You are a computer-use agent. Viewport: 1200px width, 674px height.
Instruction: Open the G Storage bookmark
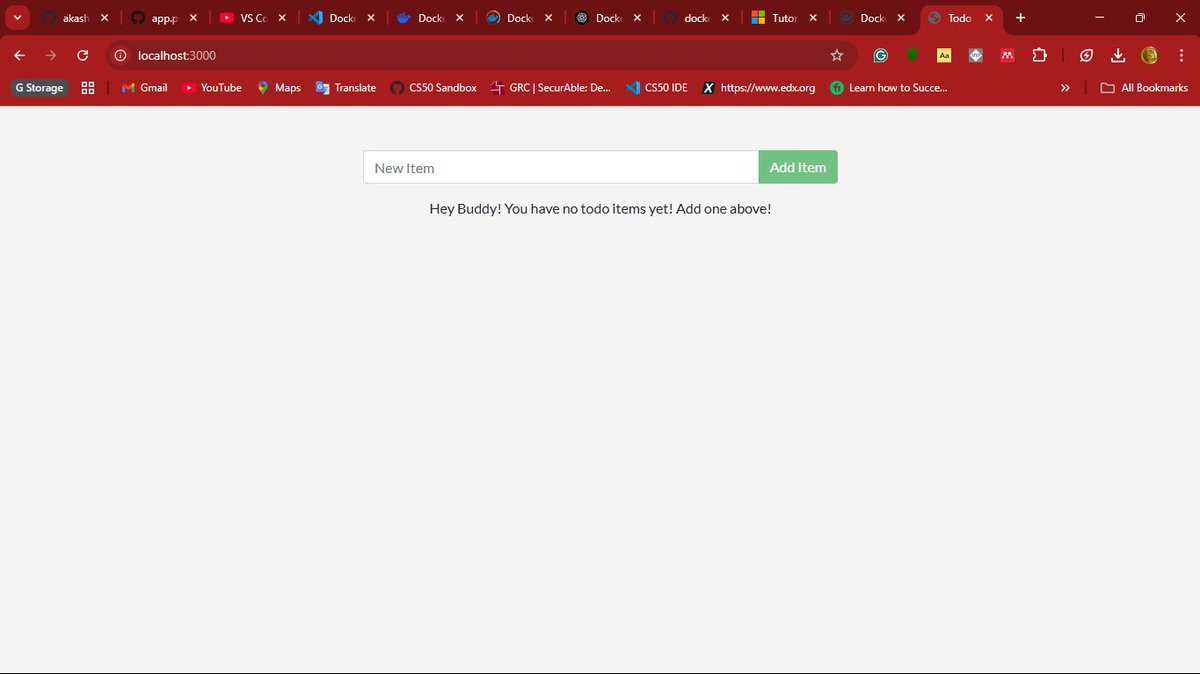[x=39, y=88]
